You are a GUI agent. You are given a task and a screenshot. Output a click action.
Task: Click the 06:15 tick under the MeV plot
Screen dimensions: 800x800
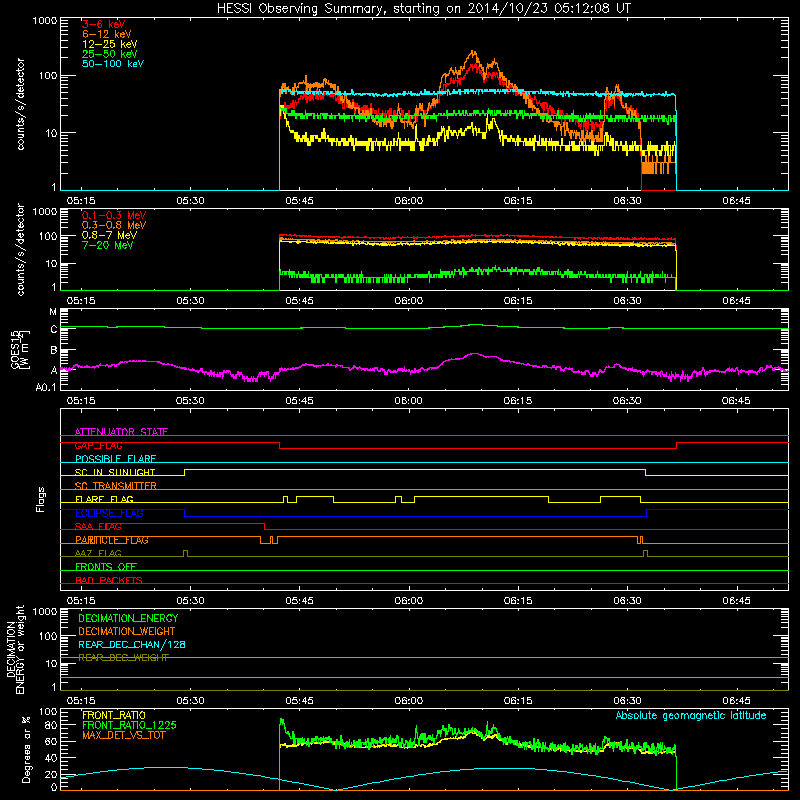point(518,301)
